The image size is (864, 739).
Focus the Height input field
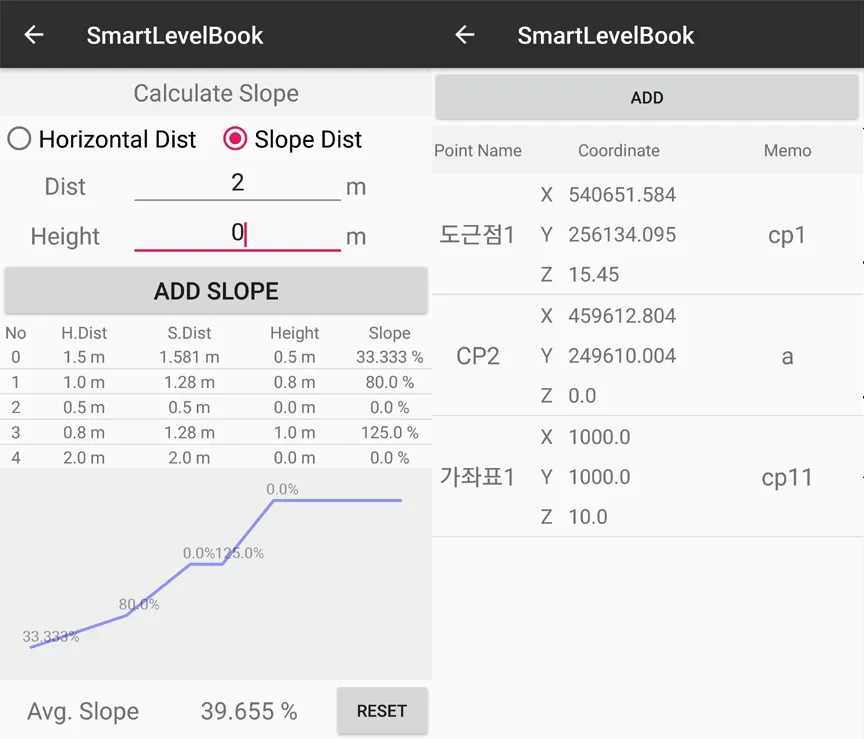pyautogui.click(x=237, y=234)
